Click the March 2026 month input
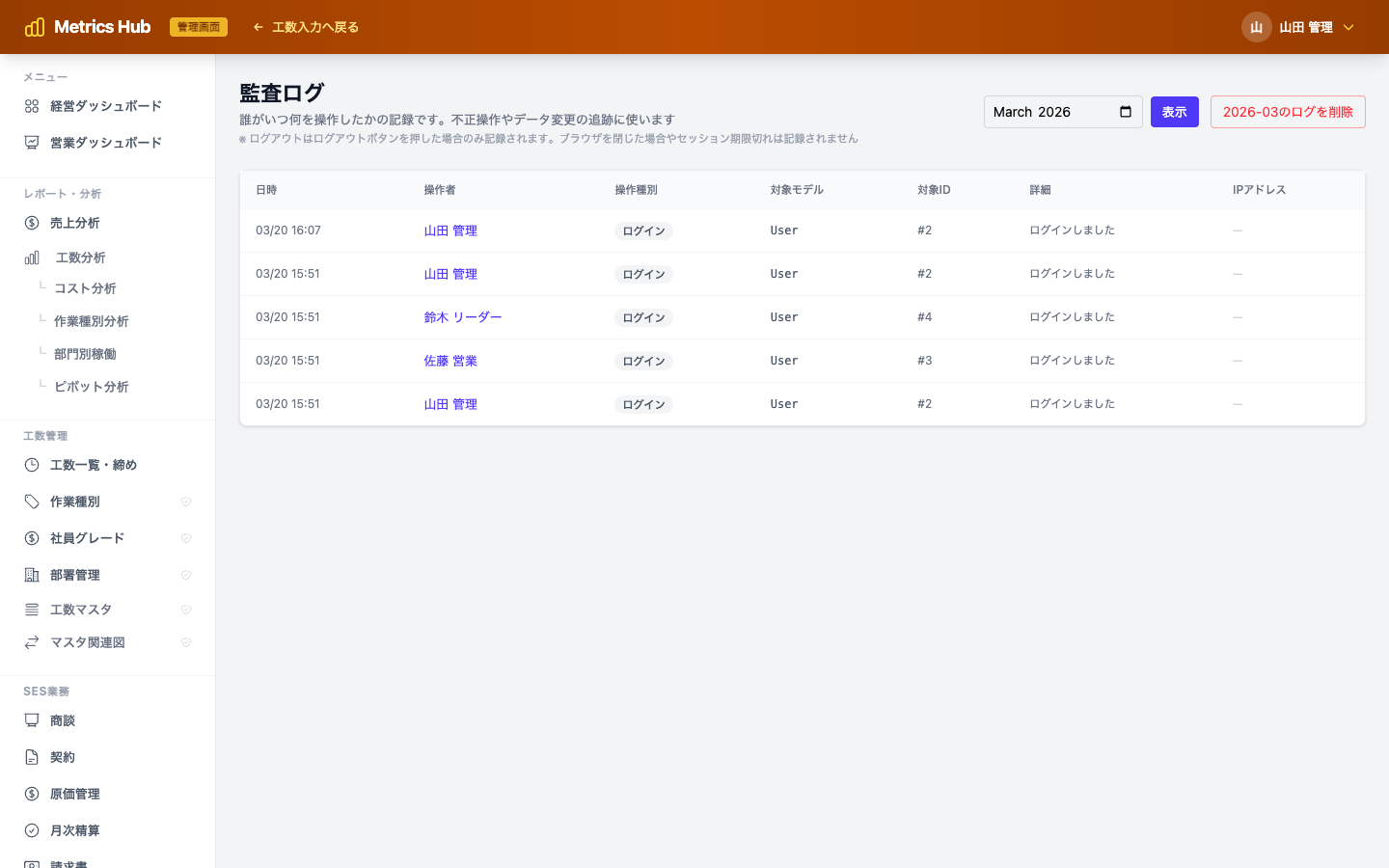The image size is (1389, 868). [x=1063, y=112]
